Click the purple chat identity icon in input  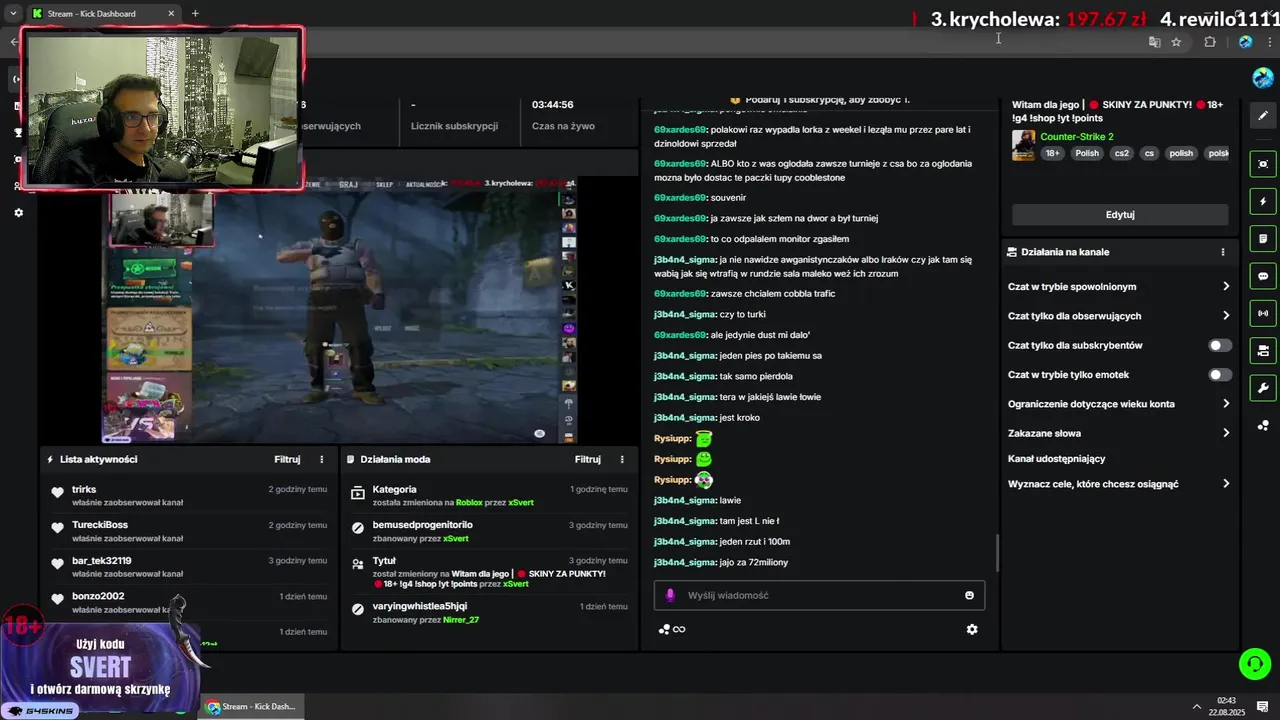(671, 595)
